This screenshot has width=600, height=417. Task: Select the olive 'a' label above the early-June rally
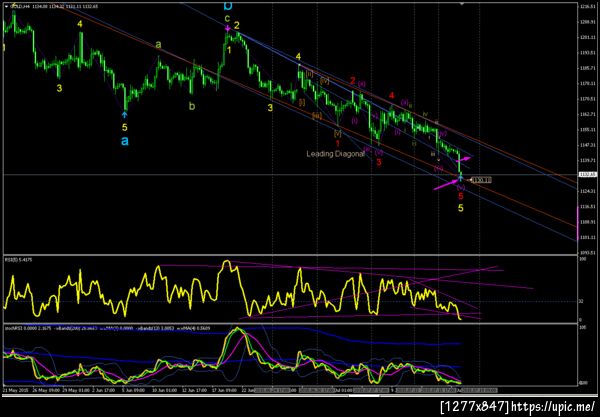pos(158,45)
